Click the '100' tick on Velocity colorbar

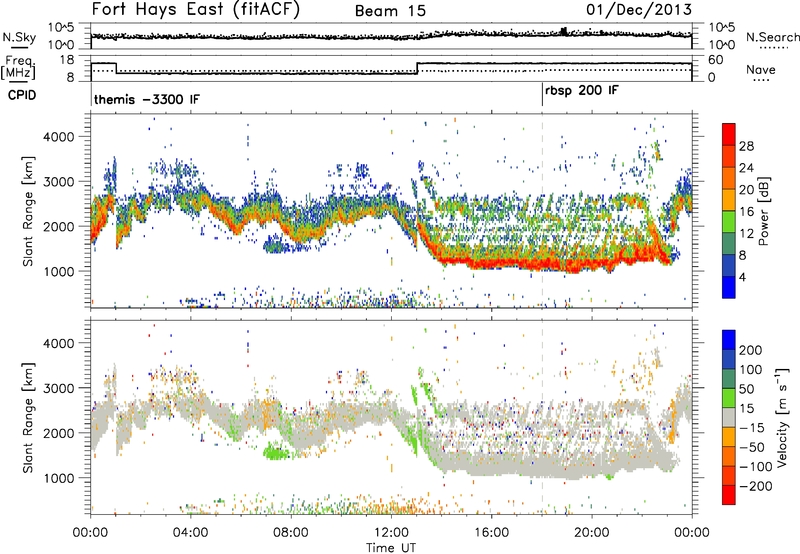pos(750,369)
